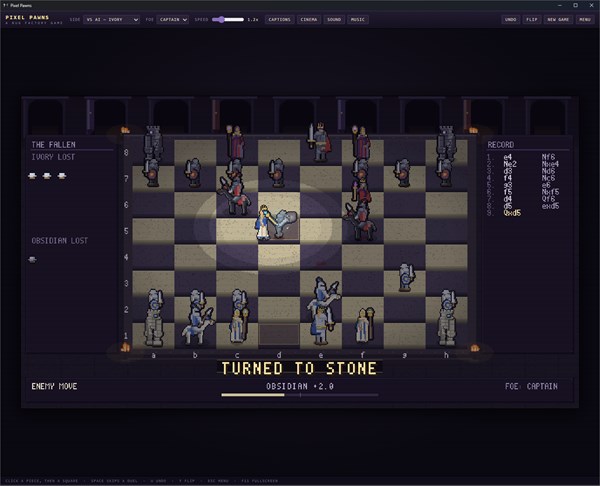Click highlighted move 'Qxd5' in the record
The height and width of the screenshot is (486, 600).
(x=512, y=213)
